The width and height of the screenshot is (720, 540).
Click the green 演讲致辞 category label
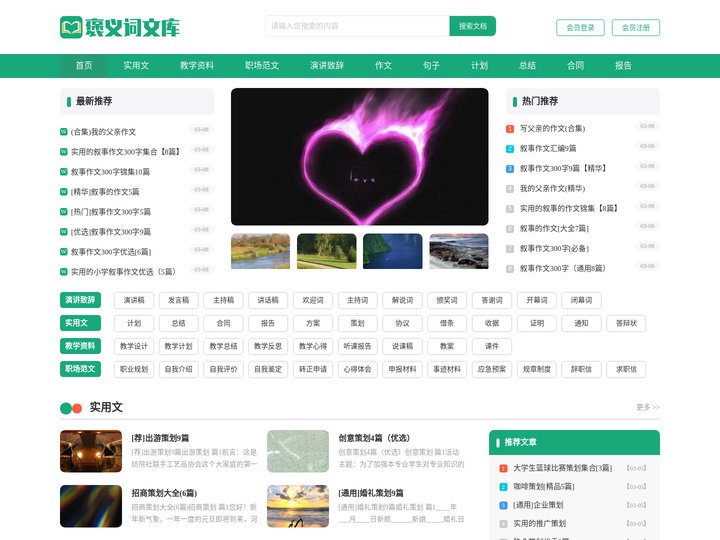[80, 300]
